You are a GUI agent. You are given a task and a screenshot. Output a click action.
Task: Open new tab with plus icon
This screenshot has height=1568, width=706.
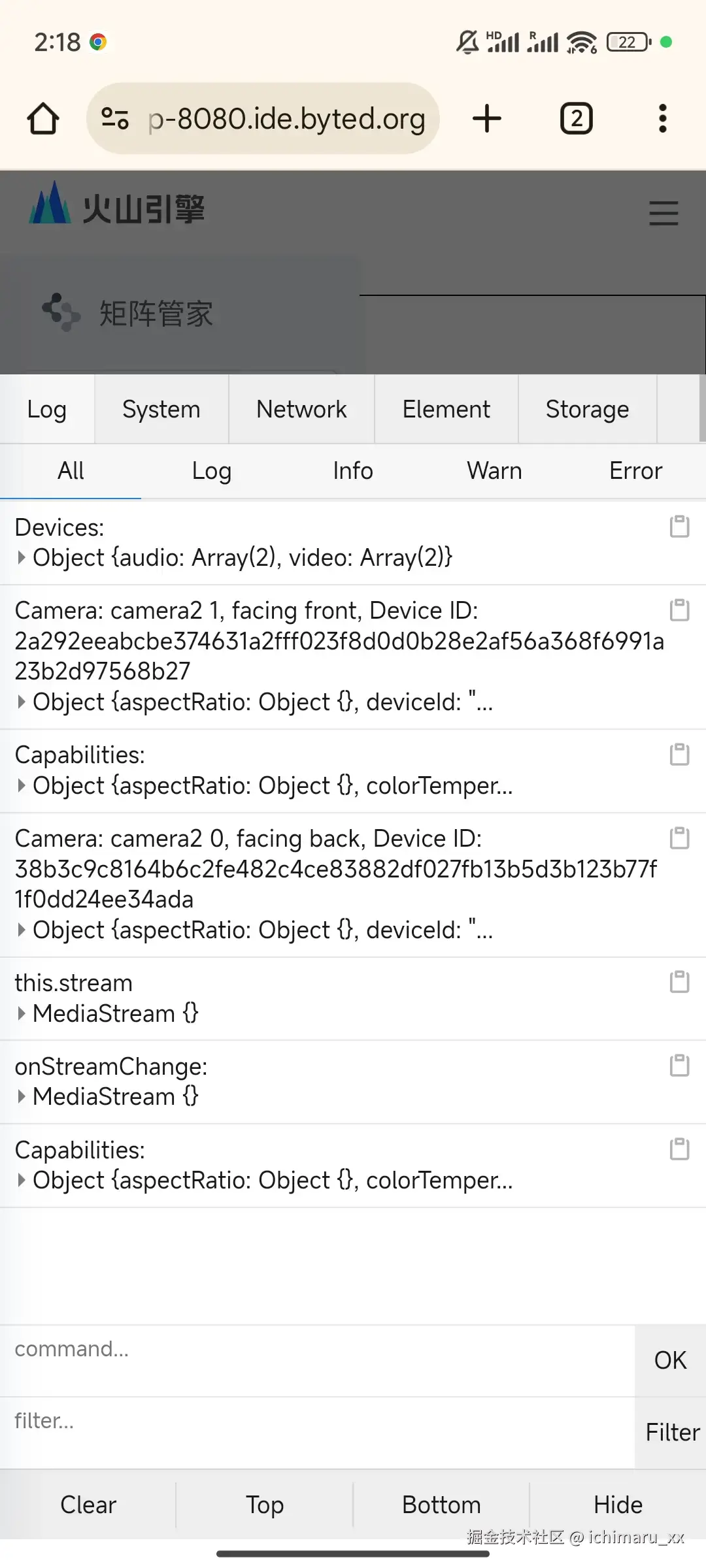[487, 118]
